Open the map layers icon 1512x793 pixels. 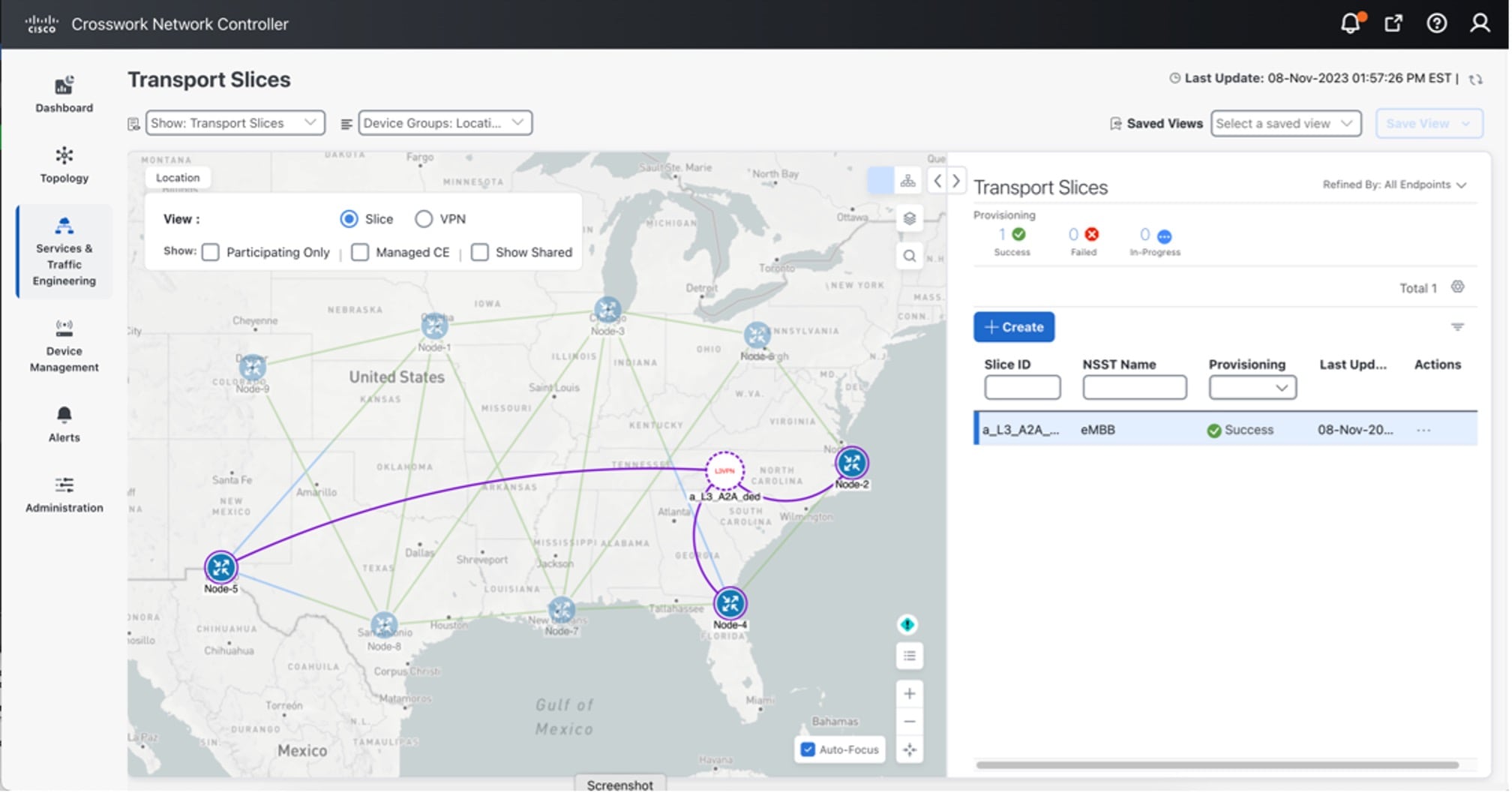(909, 218)
